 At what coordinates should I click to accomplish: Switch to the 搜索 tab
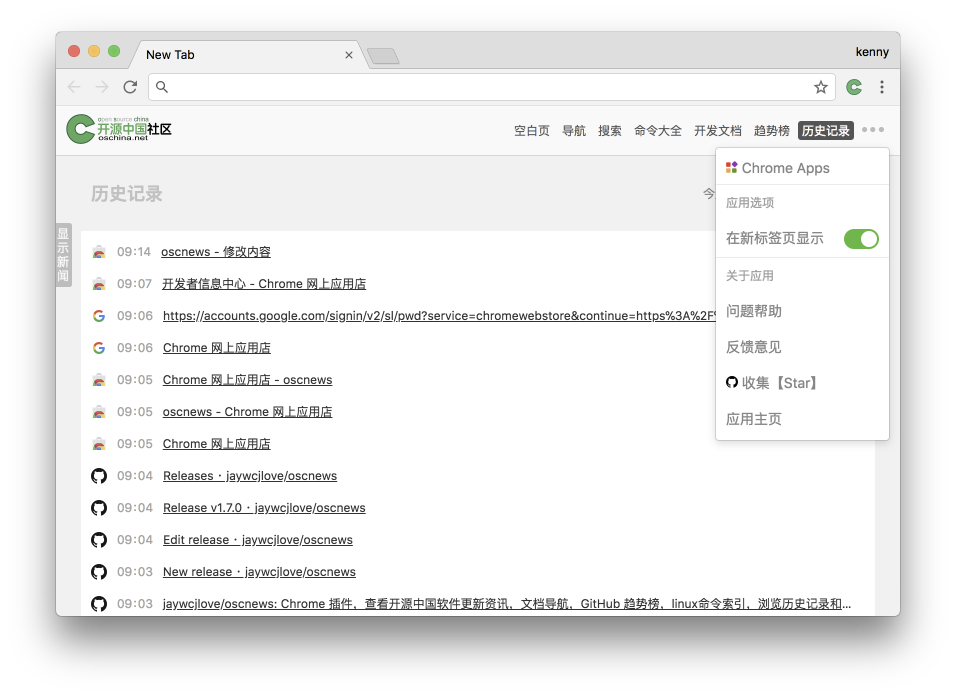pos(610,130)
